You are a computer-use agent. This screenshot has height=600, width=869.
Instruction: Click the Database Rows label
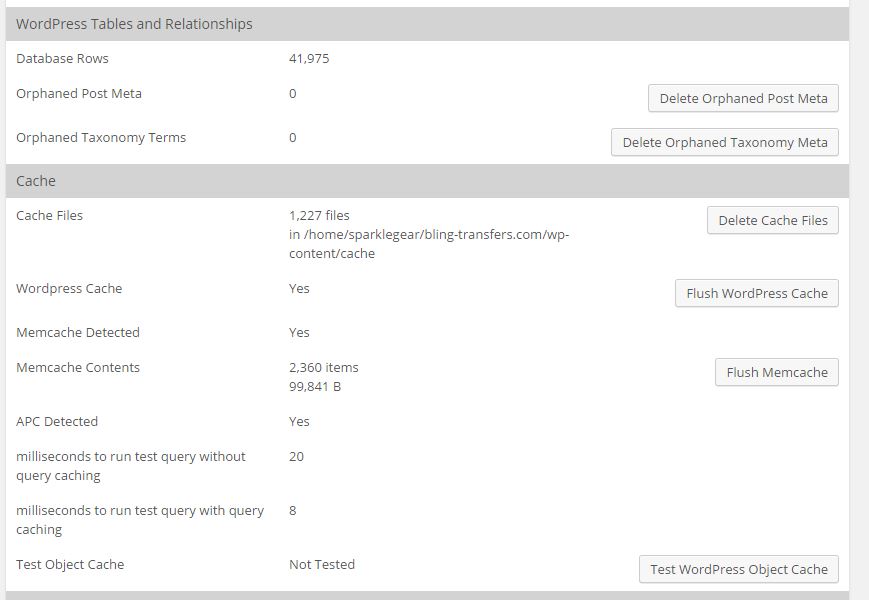pyautogui.click(x=62, y=59)
